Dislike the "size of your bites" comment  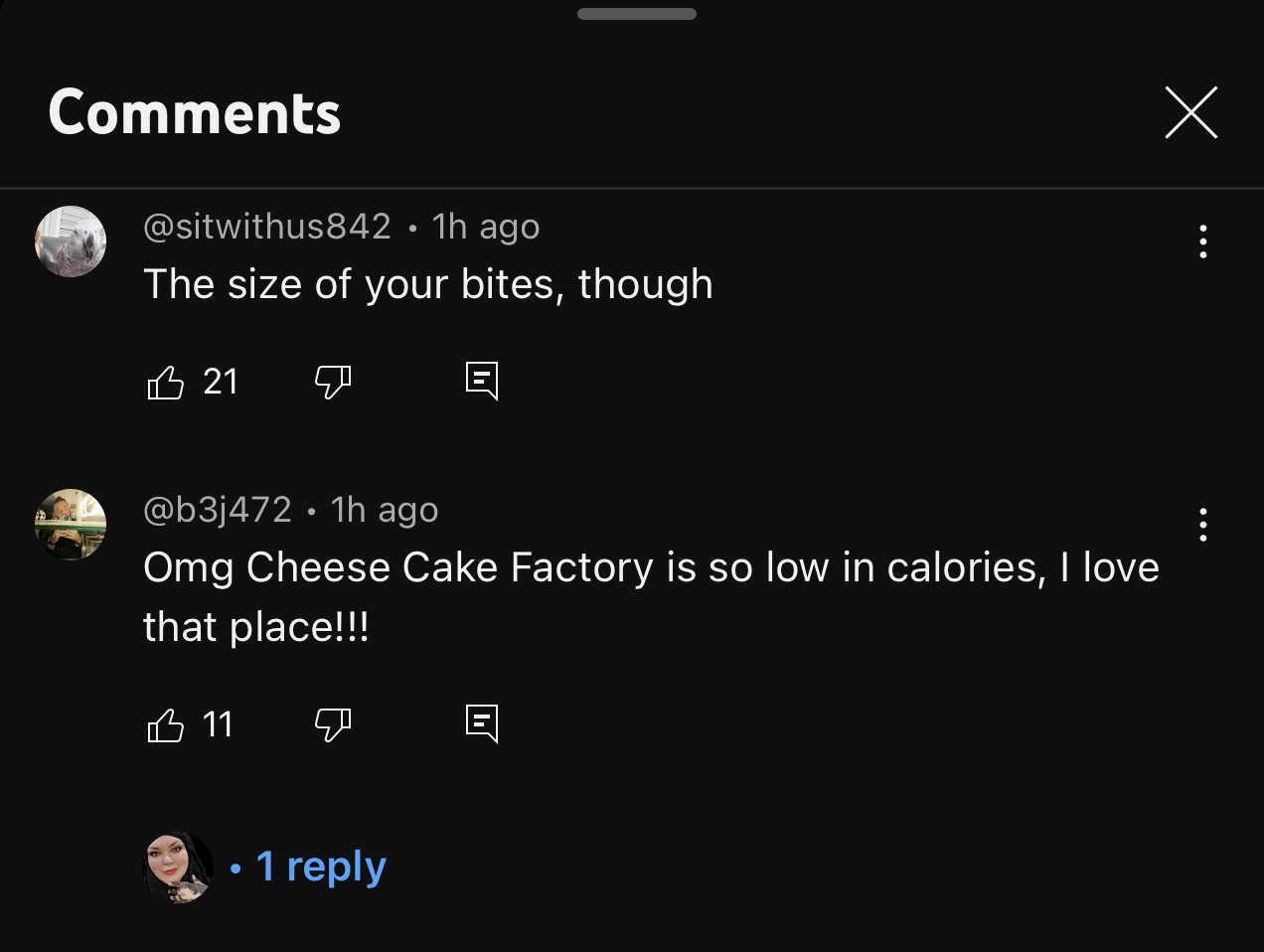333,382
